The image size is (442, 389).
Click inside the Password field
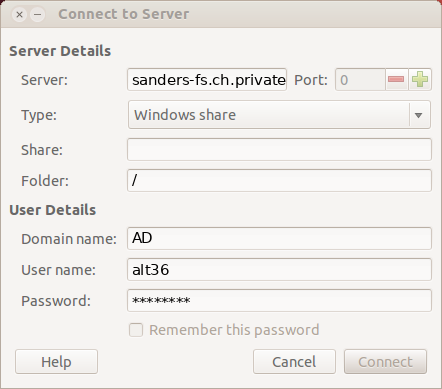pos(279,301)
